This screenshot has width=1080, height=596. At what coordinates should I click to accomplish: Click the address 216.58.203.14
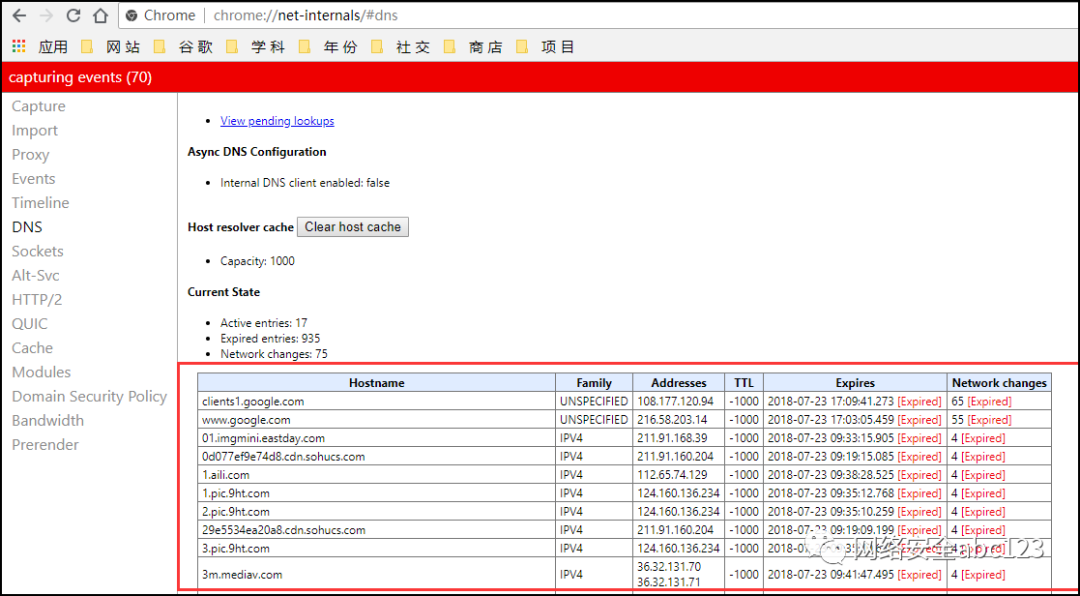pos(671,420)
